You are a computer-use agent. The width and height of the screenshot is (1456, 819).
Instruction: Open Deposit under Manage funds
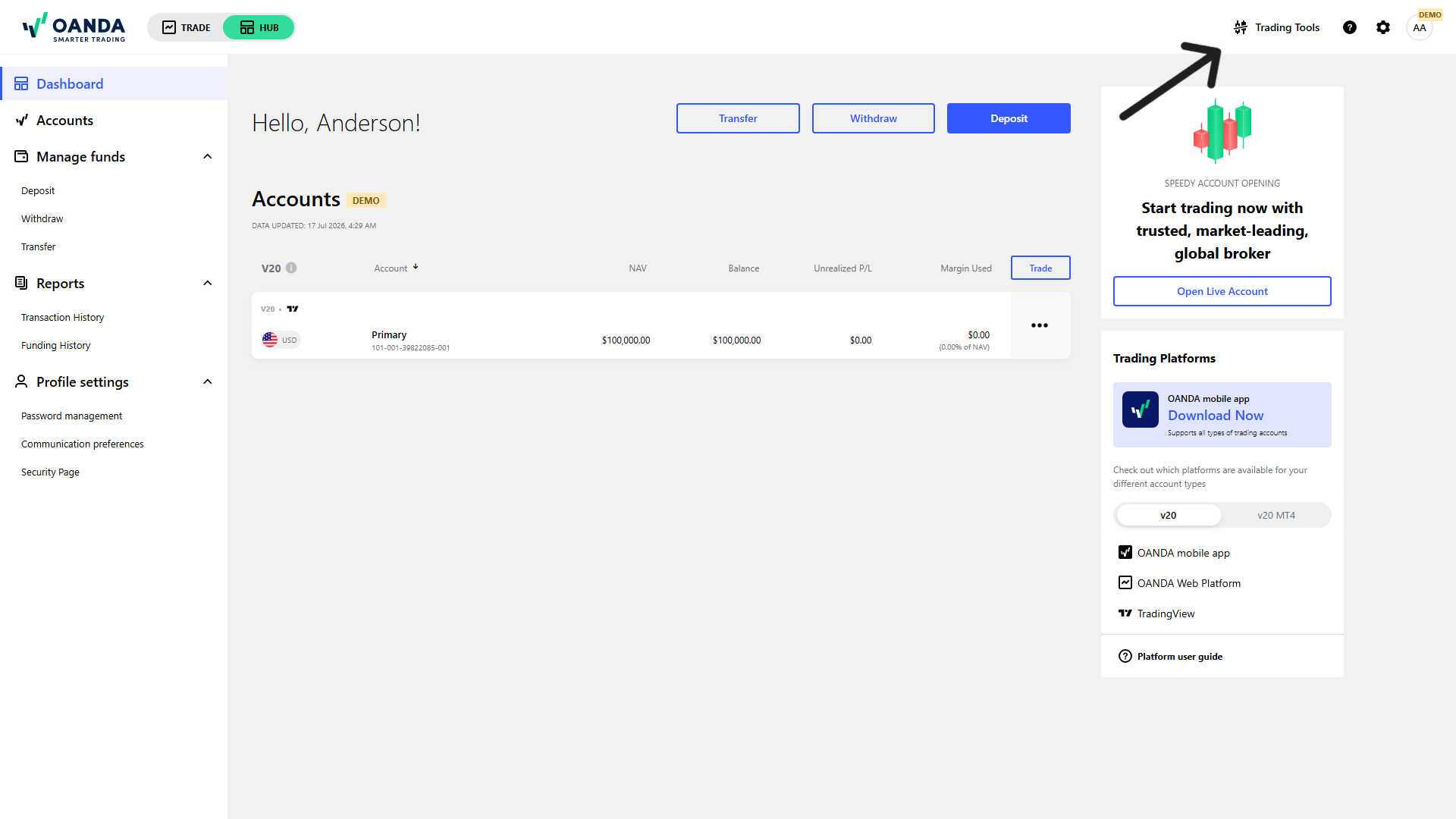pos(38,190)
